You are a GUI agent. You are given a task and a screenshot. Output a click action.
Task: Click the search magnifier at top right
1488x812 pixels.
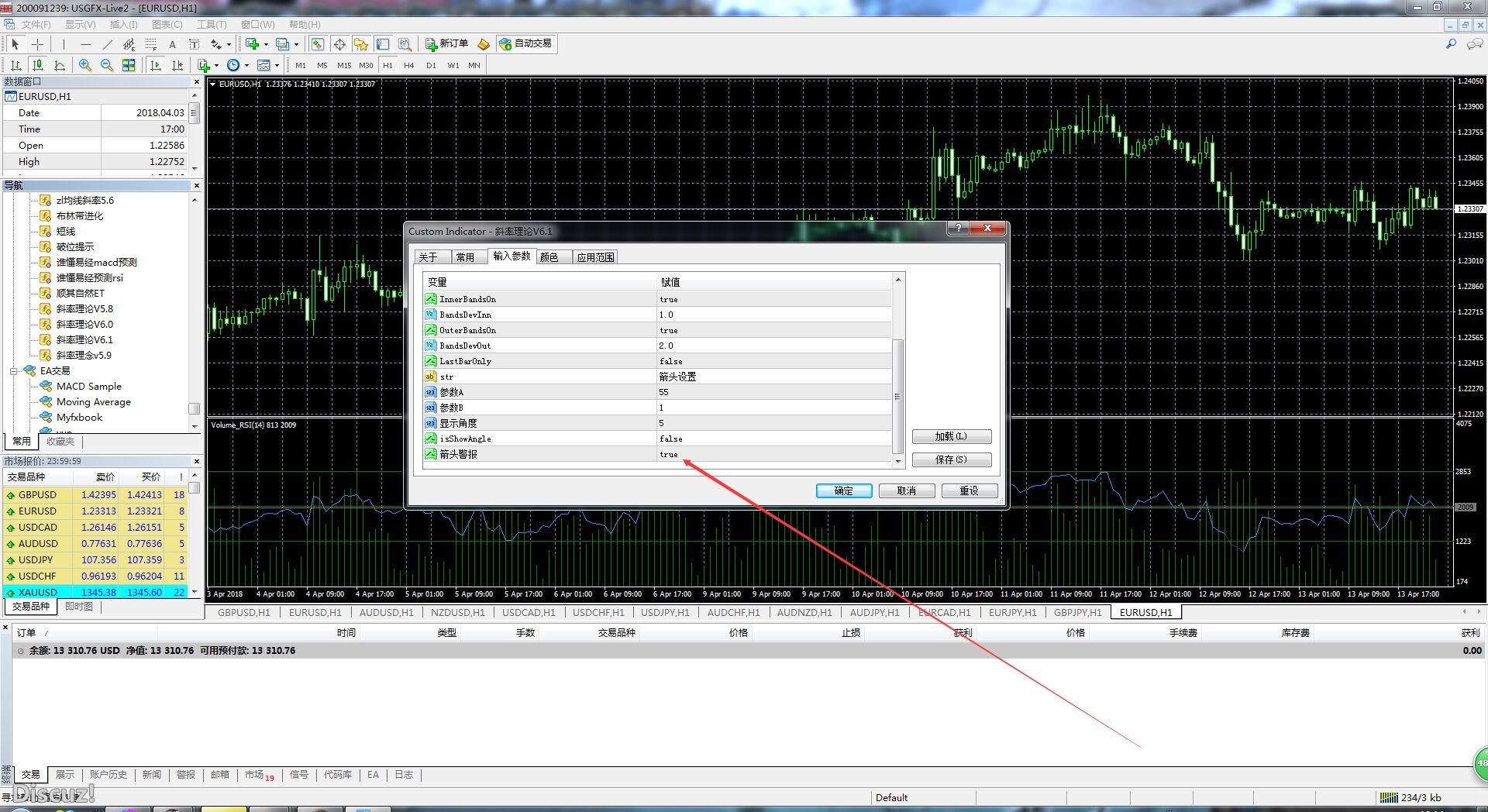coord(1451,44)
